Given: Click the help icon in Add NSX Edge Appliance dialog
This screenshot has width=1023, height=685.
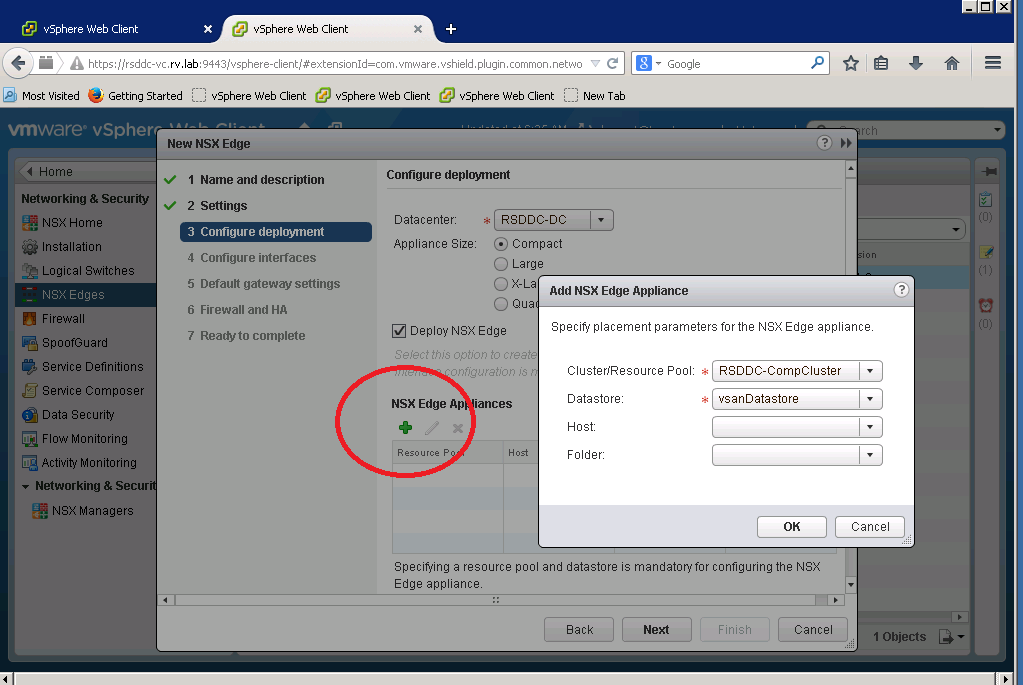Looking at the screenshot, I should point(901,290).
